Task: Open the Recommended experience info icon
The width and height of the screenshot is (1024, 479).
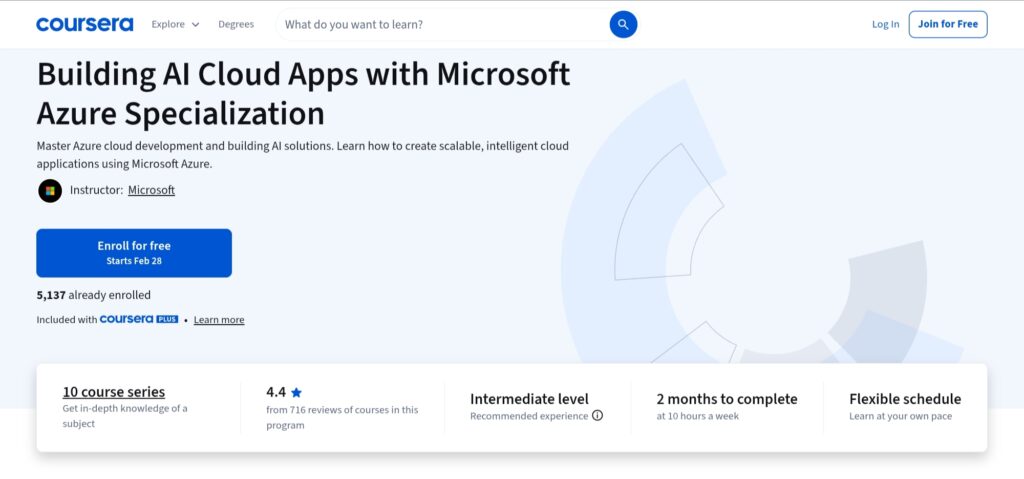Action: (598, 416)
